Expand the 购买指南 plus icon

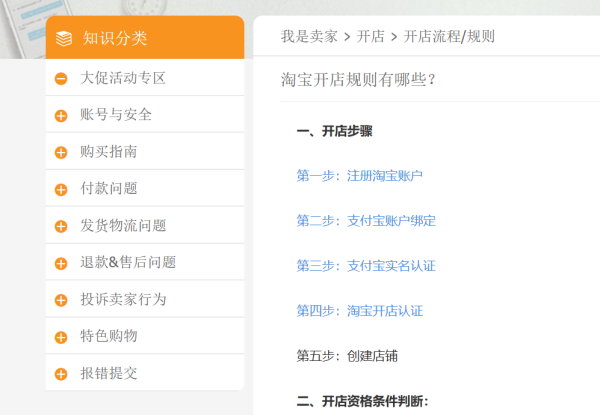(x=61, y=152)
